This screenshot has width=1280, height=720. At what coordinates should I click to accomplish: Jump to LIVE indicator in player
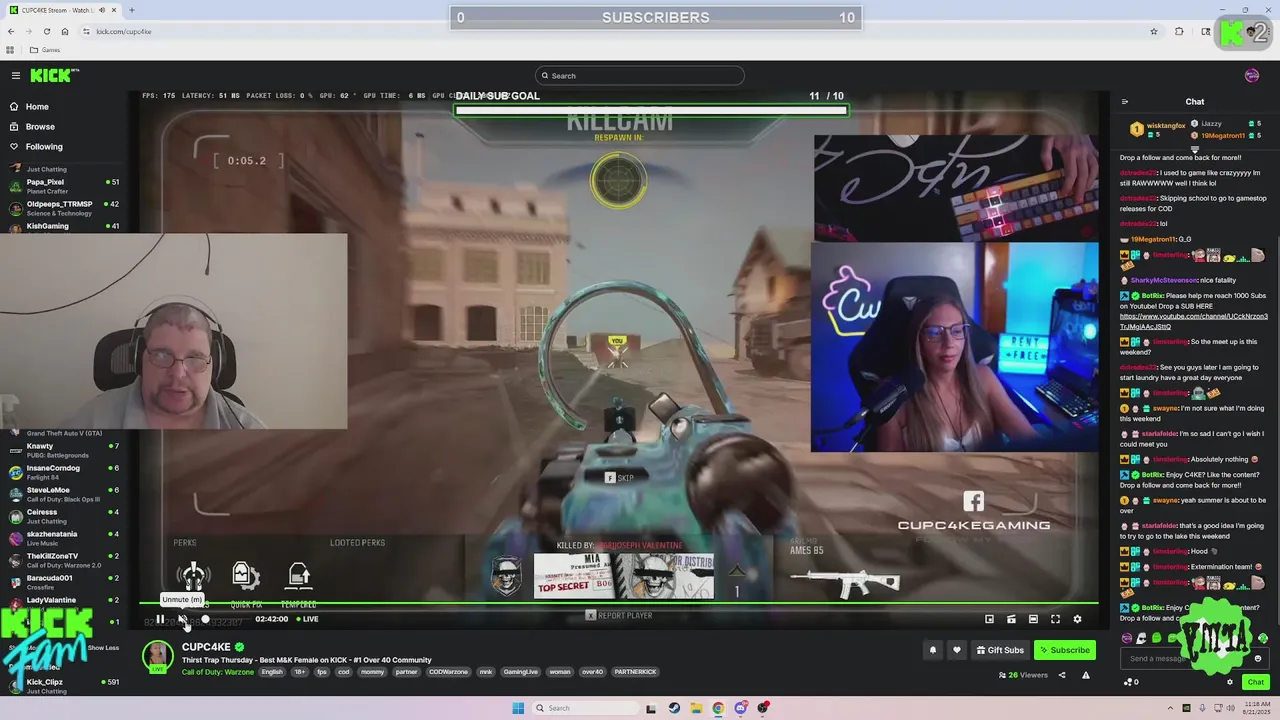[307, 619]
